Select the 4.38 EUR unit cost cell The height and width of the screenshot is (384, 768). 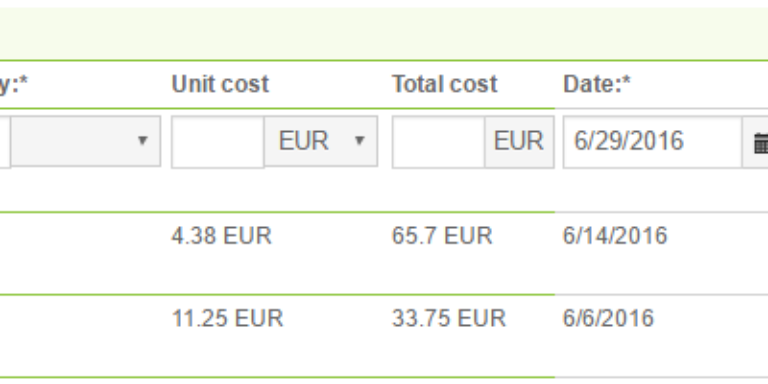point(221,236)
